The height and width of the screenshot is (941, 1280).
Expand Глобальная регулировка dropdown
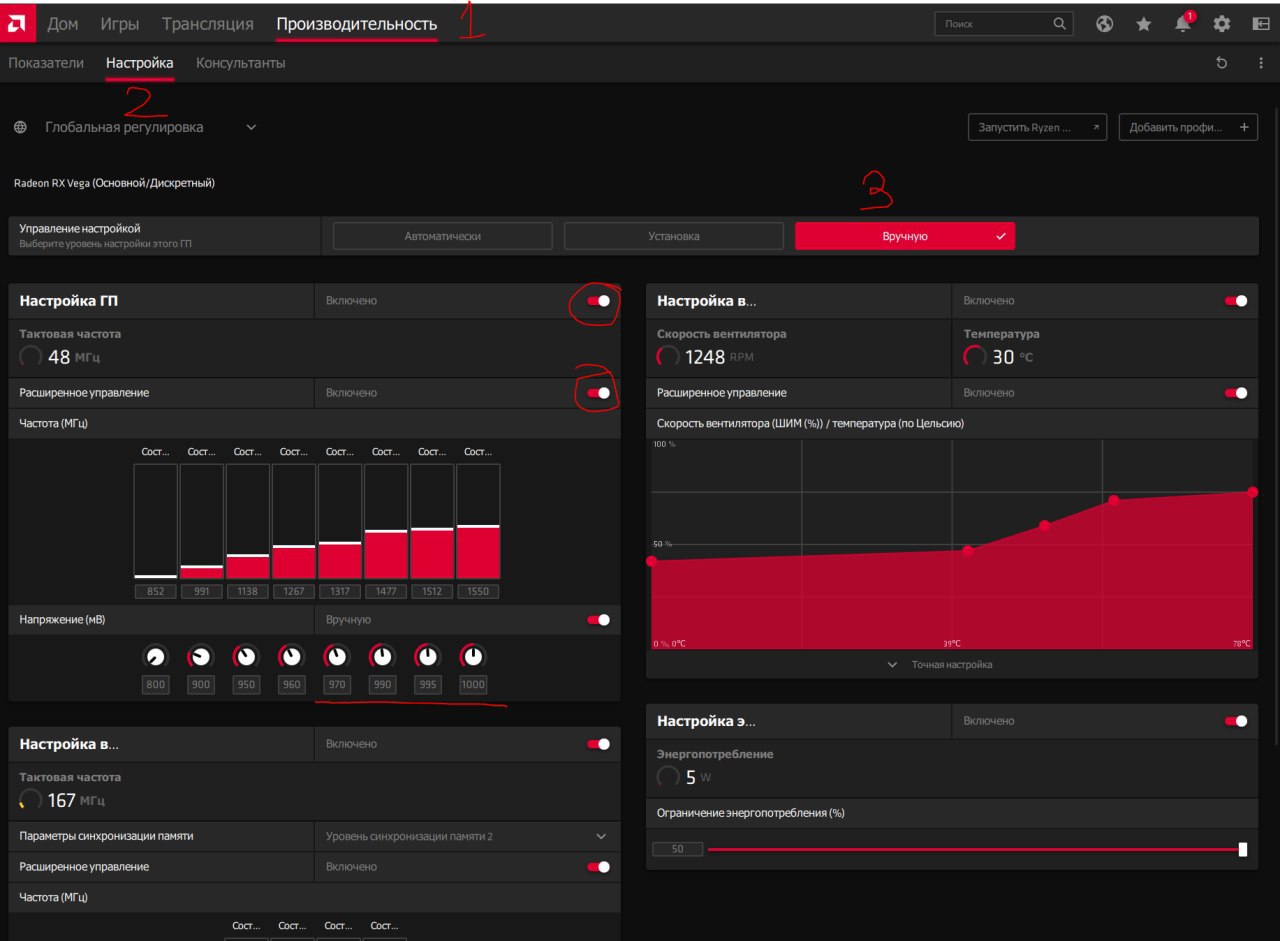[251, 127]
